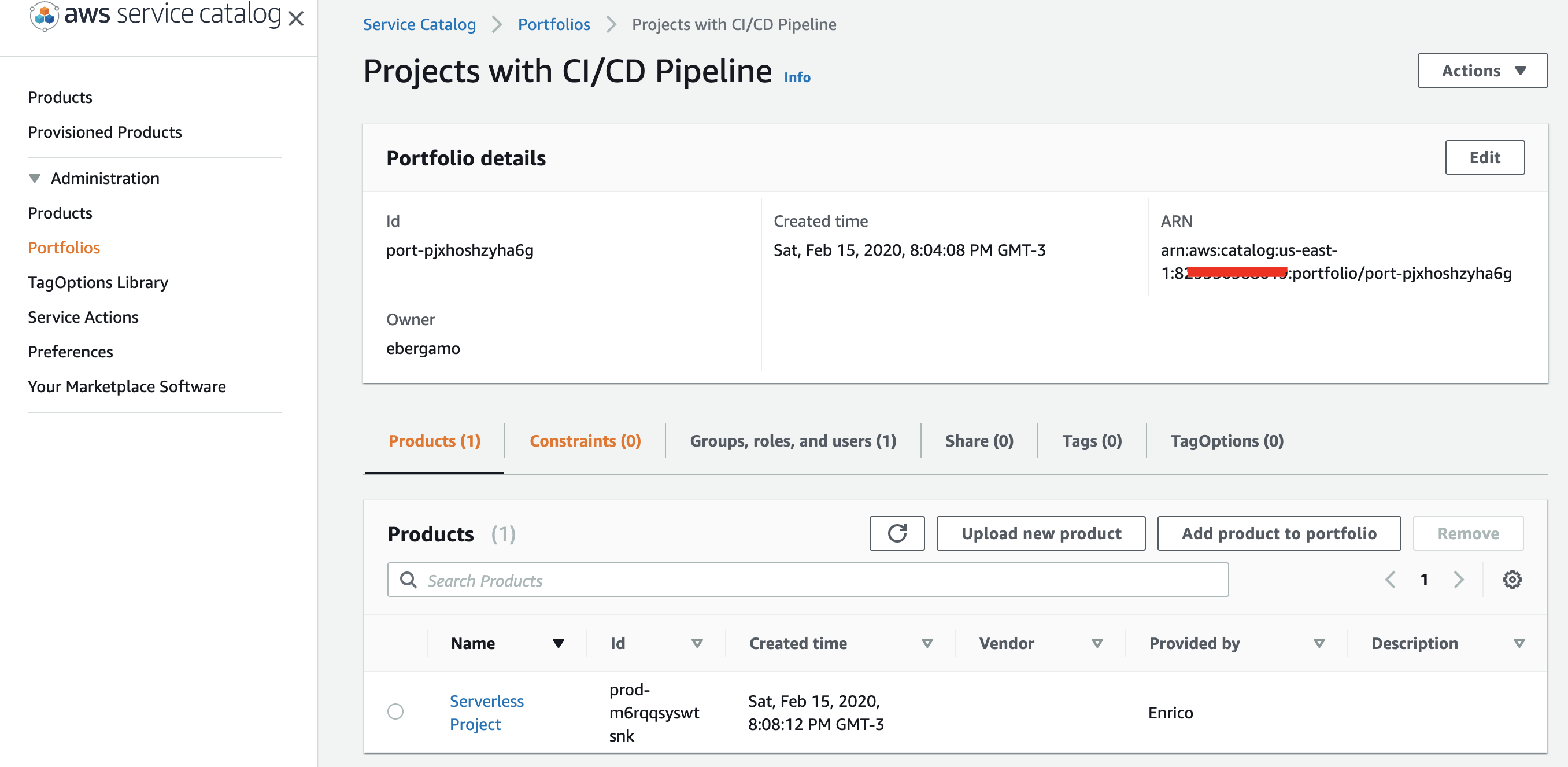Click the AWS Service Catalog logo icon
Viewport: 1568px width, 767px height.
44,16
